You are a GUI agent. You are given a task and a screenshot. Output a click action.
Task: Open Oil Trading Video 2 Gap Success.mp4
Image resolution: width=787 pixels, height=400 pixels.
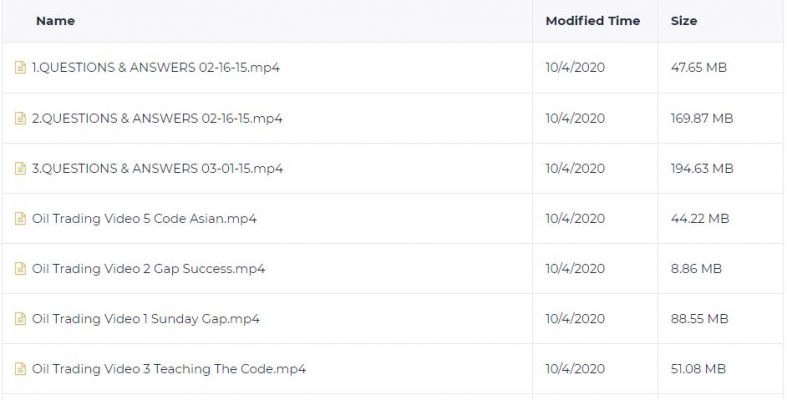tap(149, 269)
